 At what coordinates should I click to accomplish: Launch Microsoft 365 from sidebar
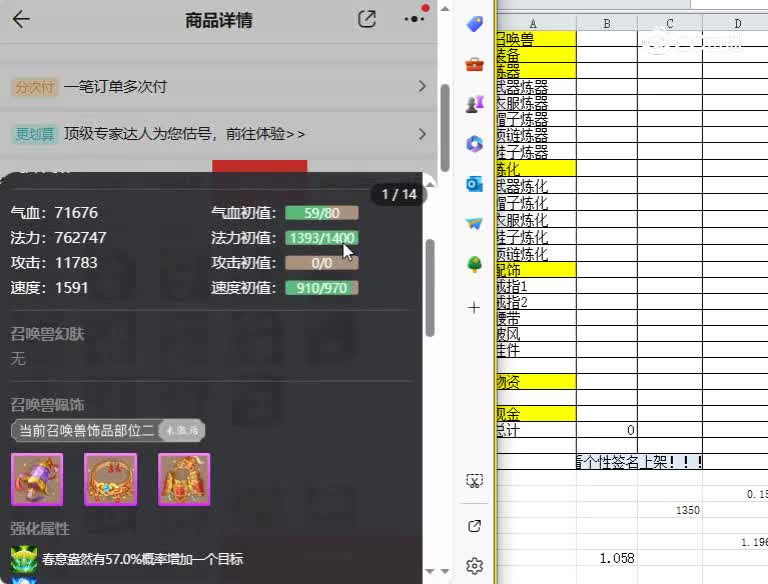coord(474,144)
